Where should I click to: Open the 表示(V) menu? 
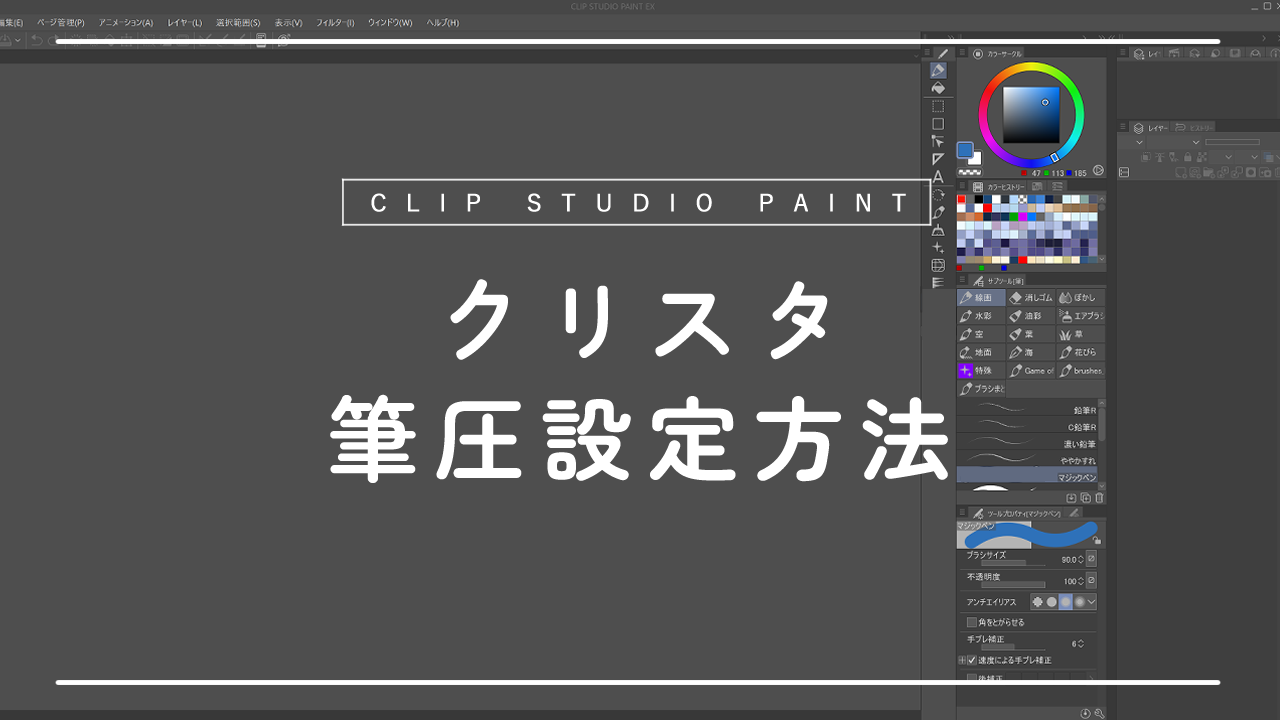click(288, 22)
